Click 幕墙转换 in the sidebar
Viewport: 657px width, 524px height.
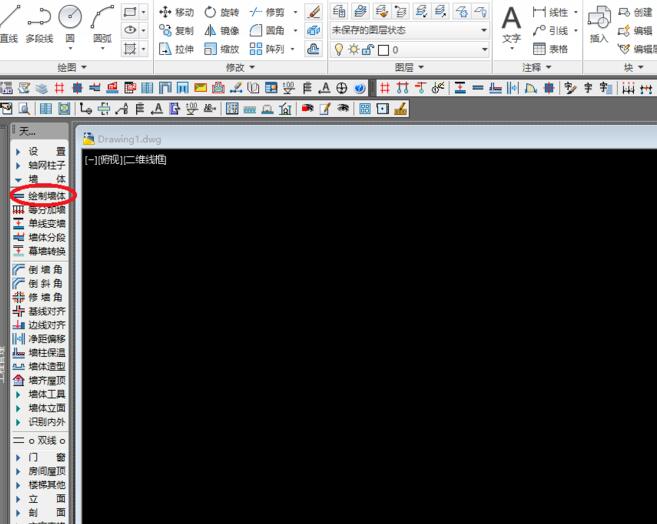point(39,251)
